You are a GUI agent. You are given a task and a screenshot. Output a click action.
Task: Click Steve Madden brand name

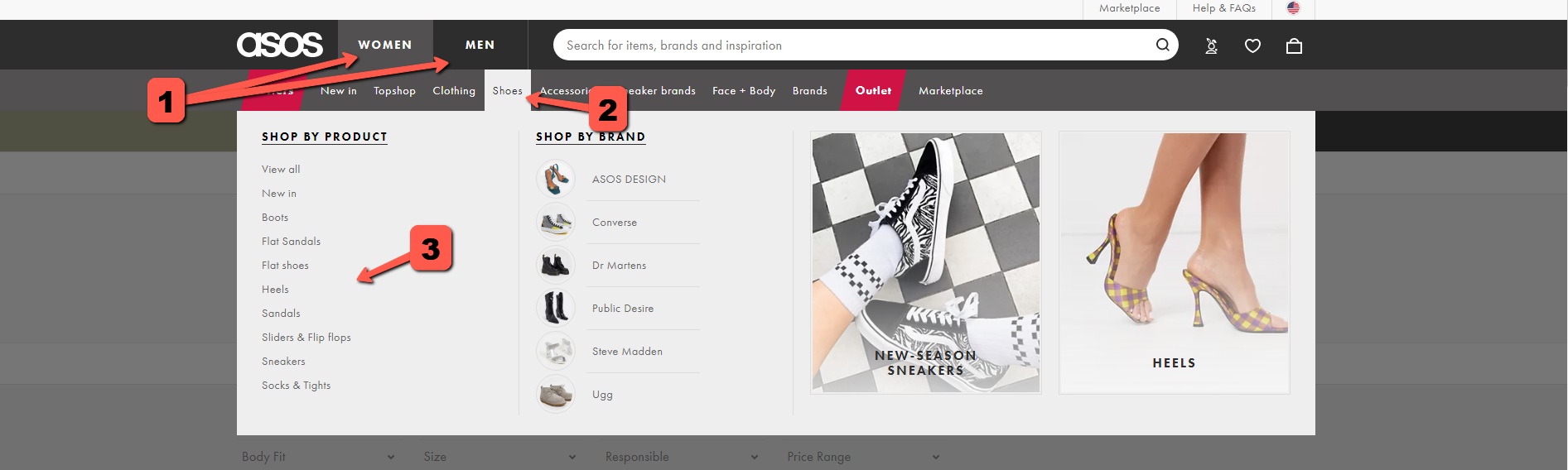point(627,351)
